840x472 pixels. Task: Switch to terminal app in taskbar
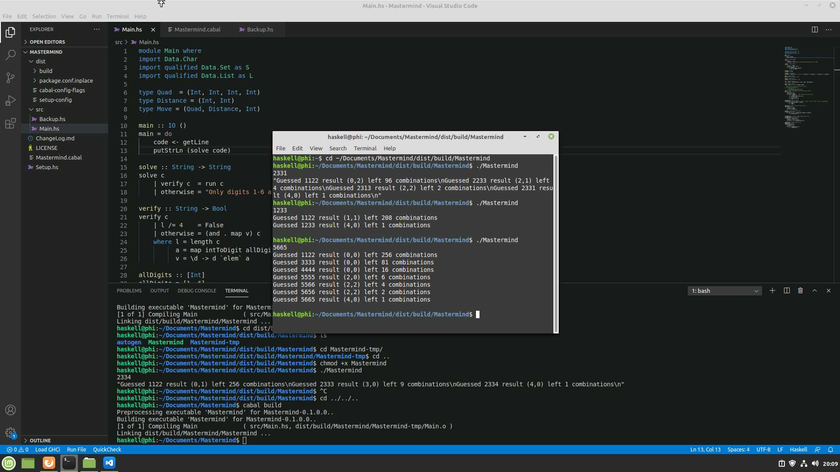coord(69,463)
